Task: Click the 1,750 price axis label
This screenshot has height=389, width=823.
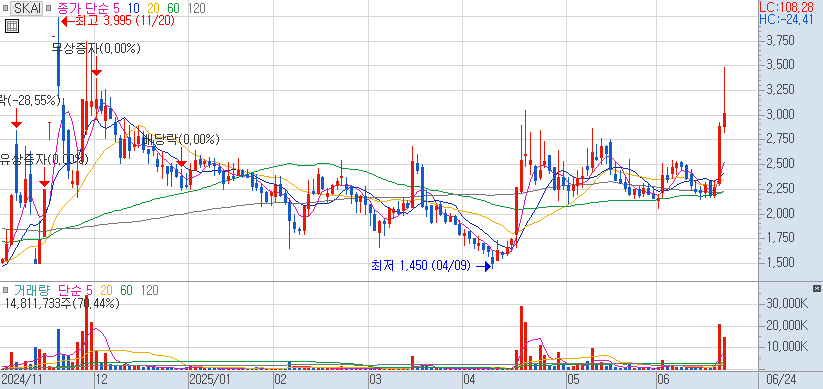Action: tap(780, 238)
